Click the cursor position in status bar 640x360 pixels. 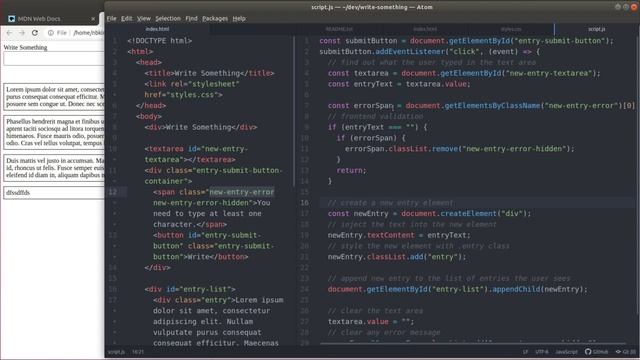pyautogui.click(x=138, y=351)
